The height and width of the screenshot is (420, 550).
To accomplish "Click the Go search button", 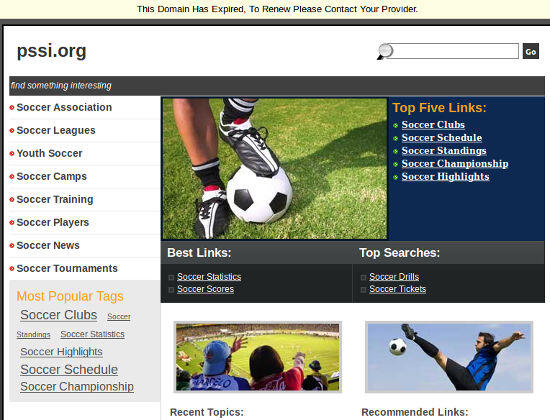I will [531, 51].
